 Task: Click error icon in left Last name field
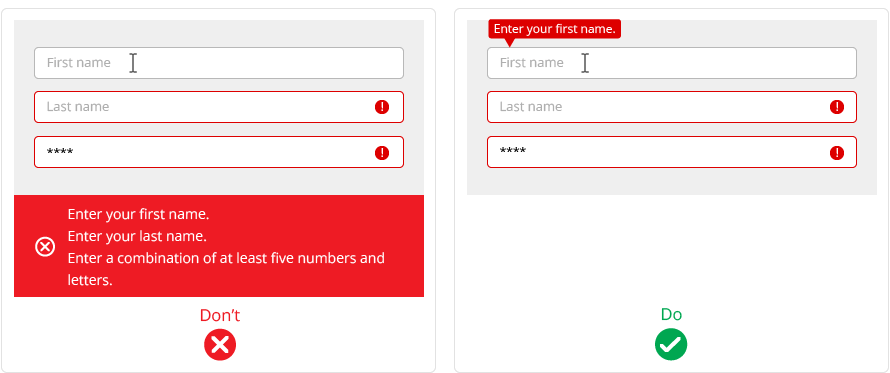pyautogui.click(x=382, y=107)
